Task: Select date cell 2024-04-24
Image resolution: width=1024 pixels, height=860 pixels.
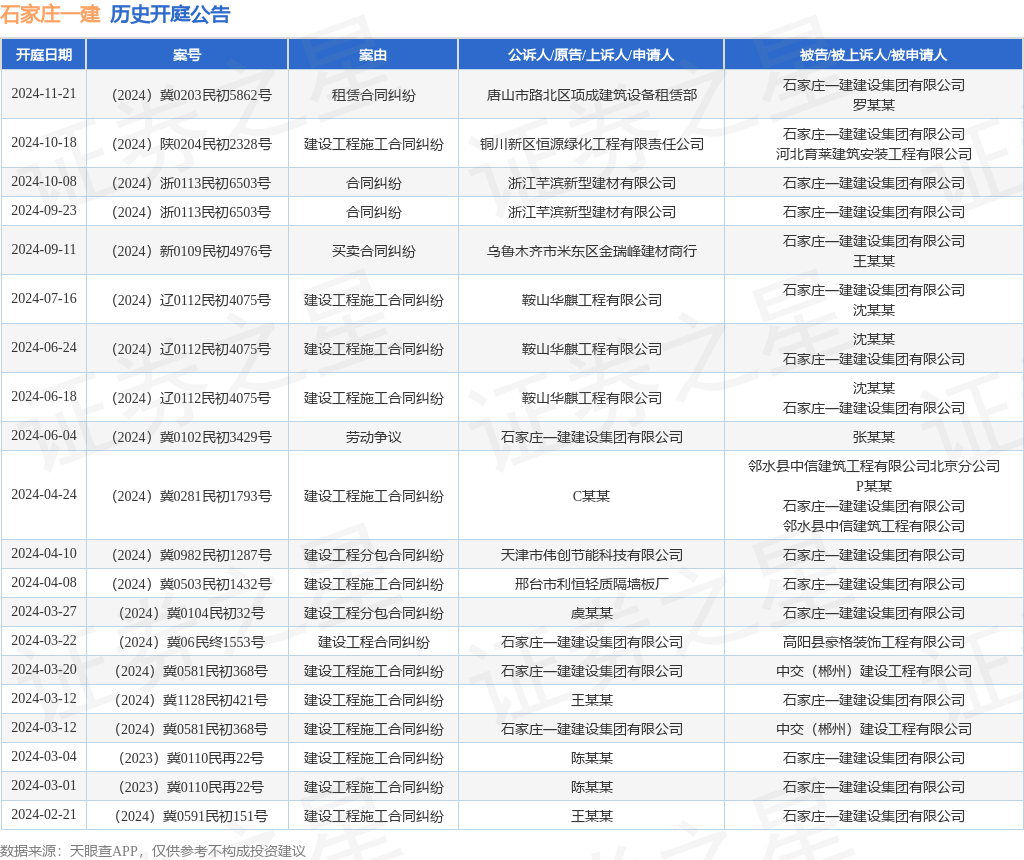Action: [44, 495]
